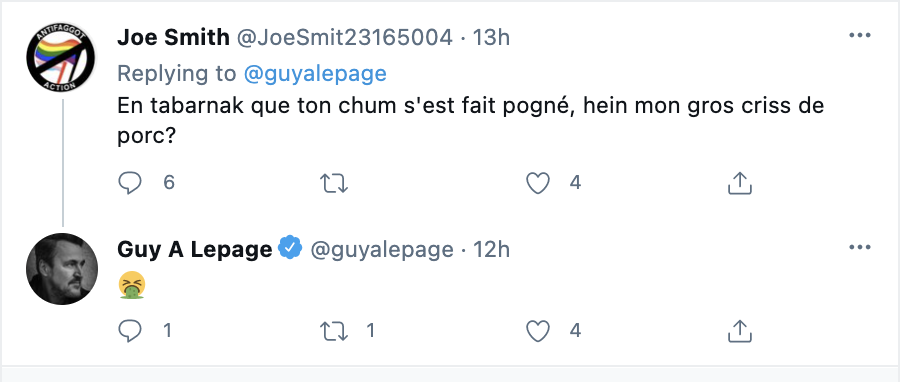
Task: Like Joe Smith's tweet
Action: click(537, 183)
